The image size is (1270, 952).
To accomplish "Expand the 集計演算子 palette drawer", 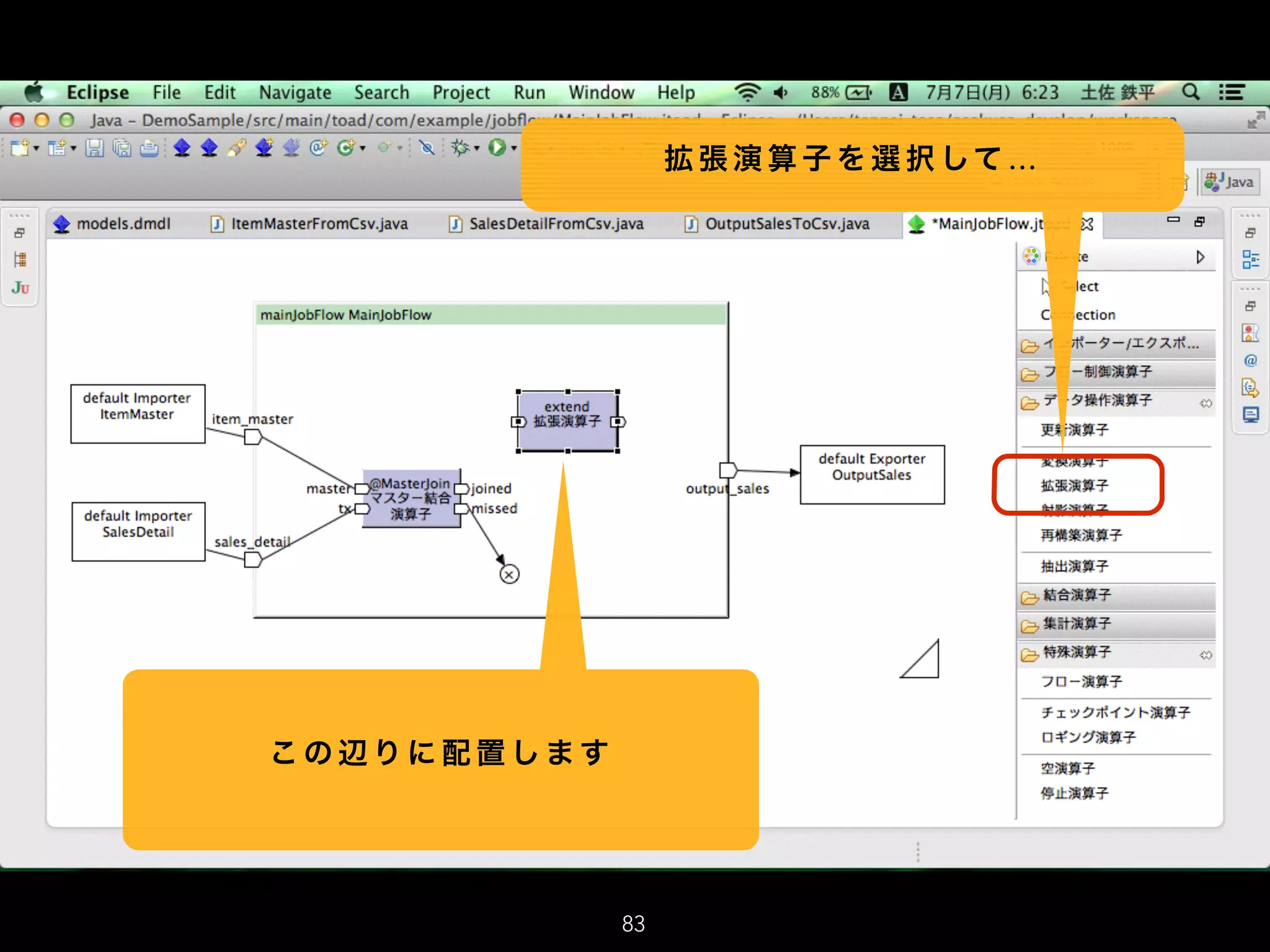I will pyautogui.click(x=1077, y=624).
